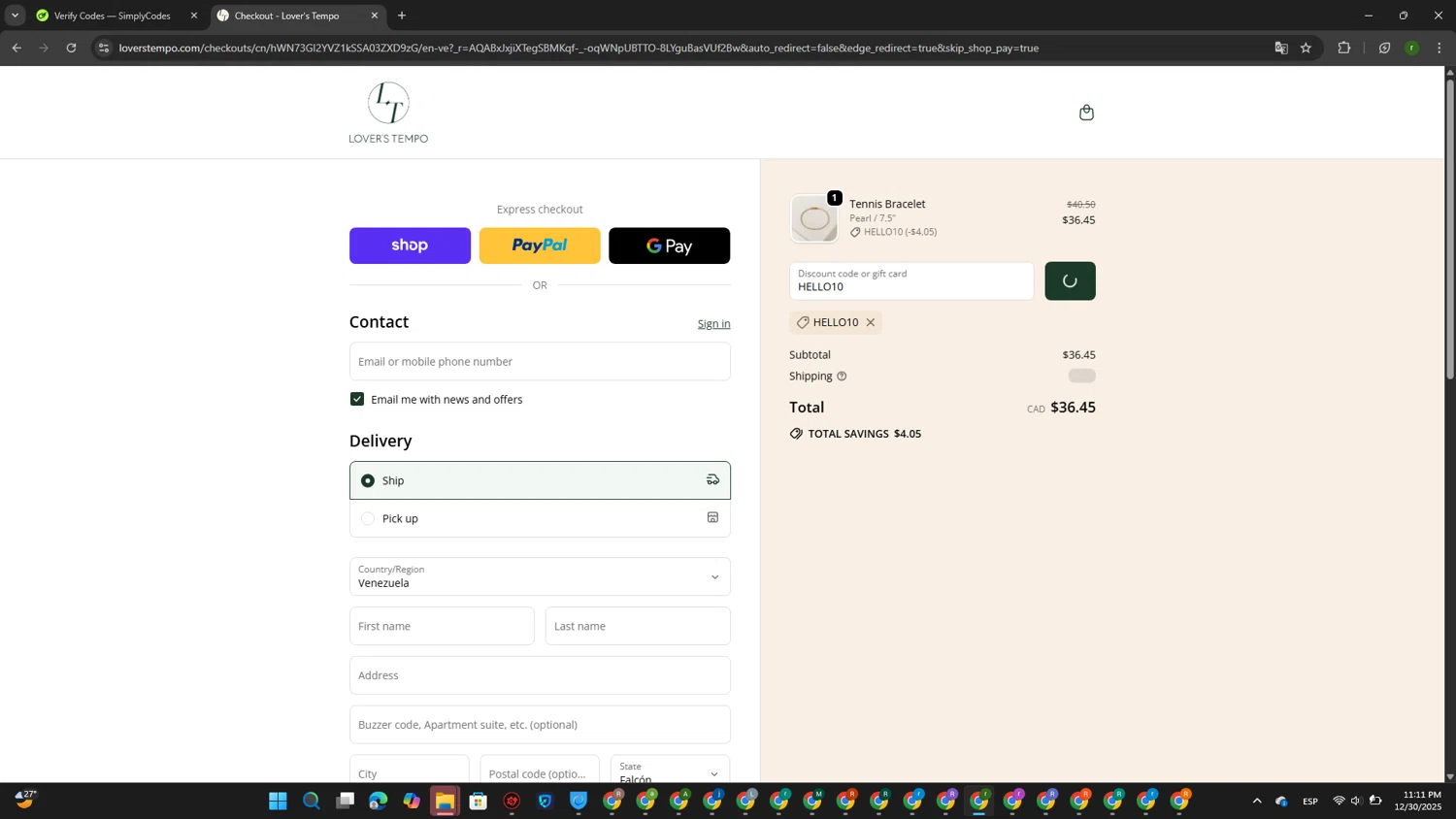1456x819 pixels.
Task: Click the Tennis Bracelet product thumbnail
Action: [814, 218]
